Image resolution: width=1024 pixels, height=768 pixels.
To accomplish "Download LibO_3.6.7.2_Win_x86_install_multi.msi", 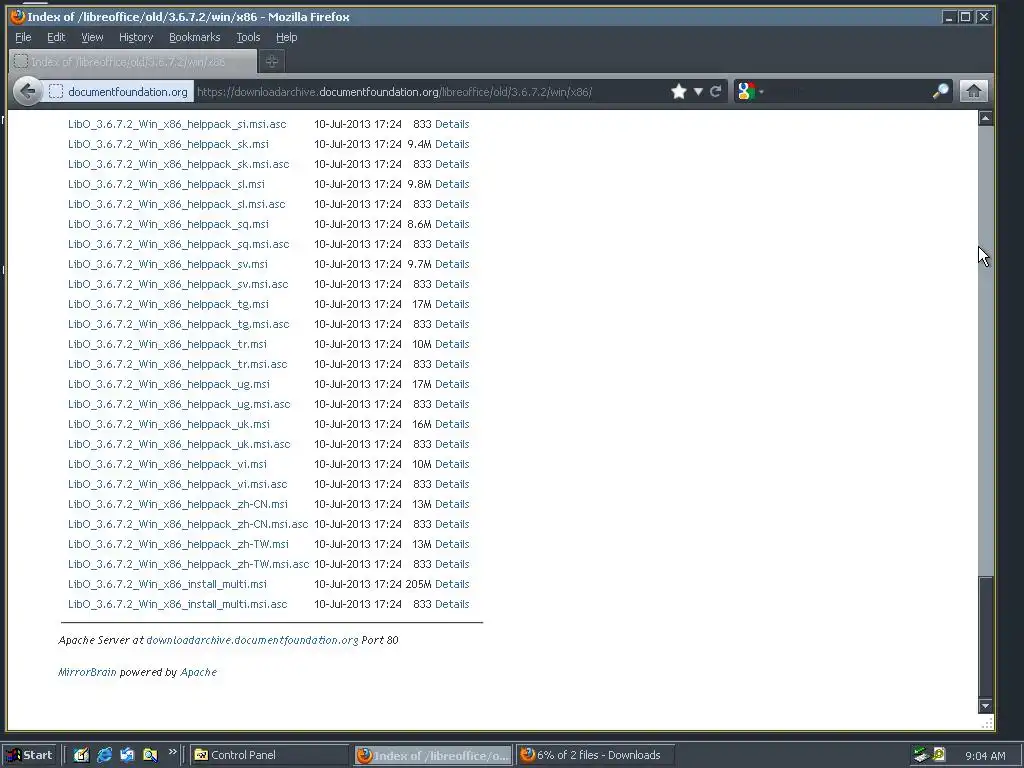I will pyautogui.click(x=167, y=584).
